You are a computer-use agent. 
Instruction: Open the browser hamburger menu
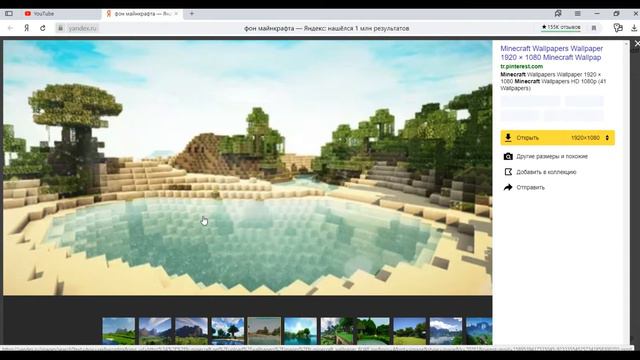coord(578,13)
